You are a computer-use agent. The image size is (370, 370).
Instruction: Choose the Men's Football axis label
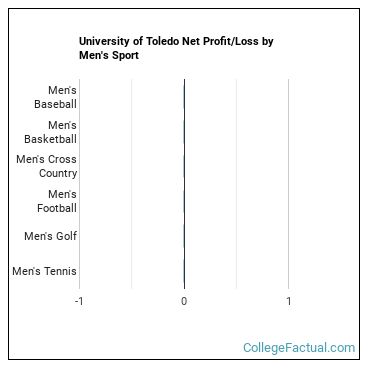click(x=57, y=201)
